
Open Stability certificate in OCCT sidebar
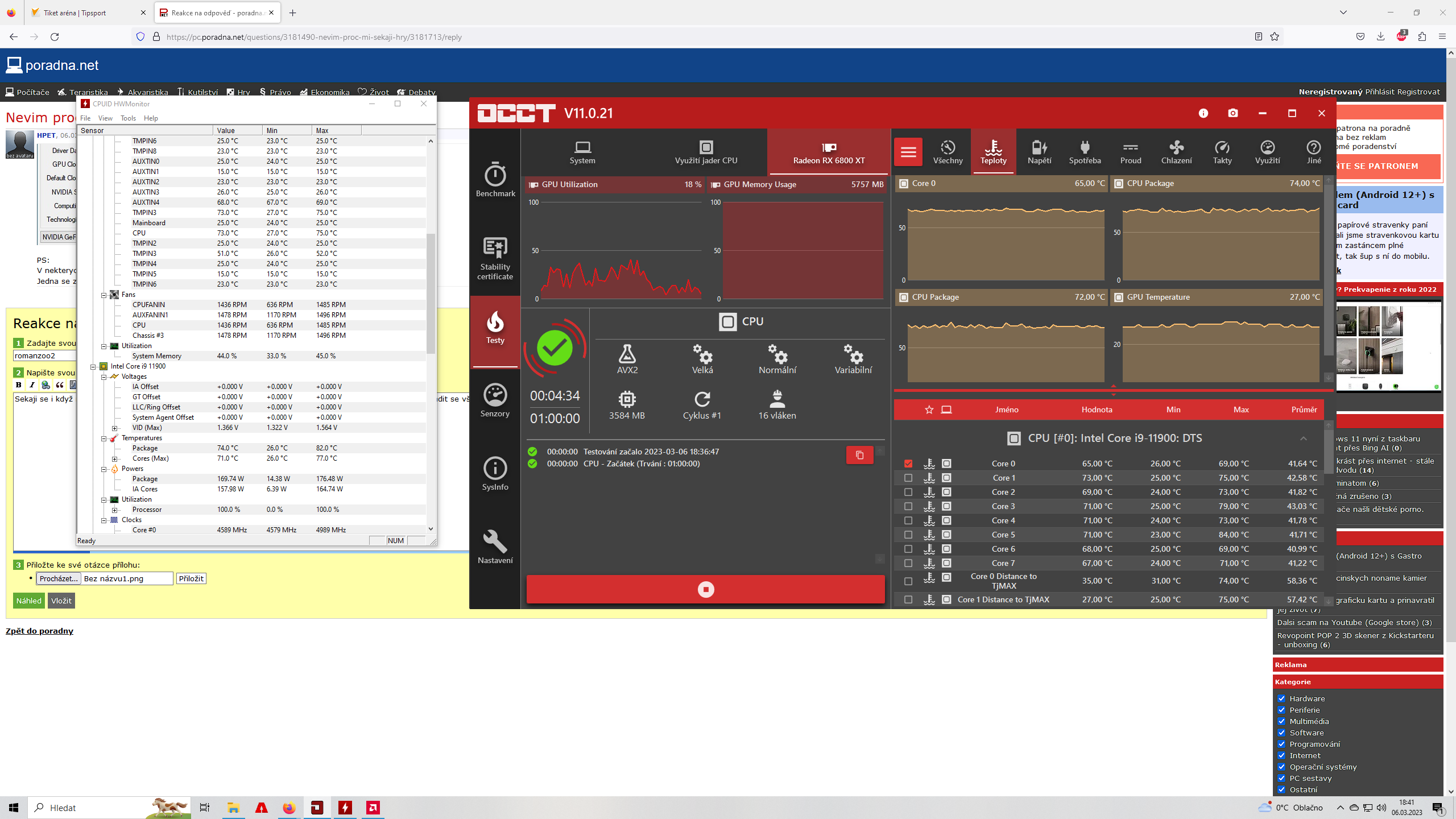click(x=495, y=258)
